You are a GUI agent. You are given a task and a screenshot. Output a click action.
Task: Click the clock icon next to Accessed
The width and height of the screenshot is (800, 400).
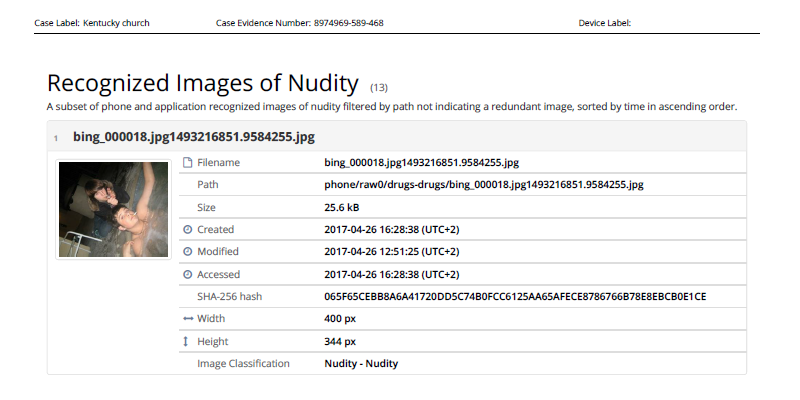(x=187, y=275)
